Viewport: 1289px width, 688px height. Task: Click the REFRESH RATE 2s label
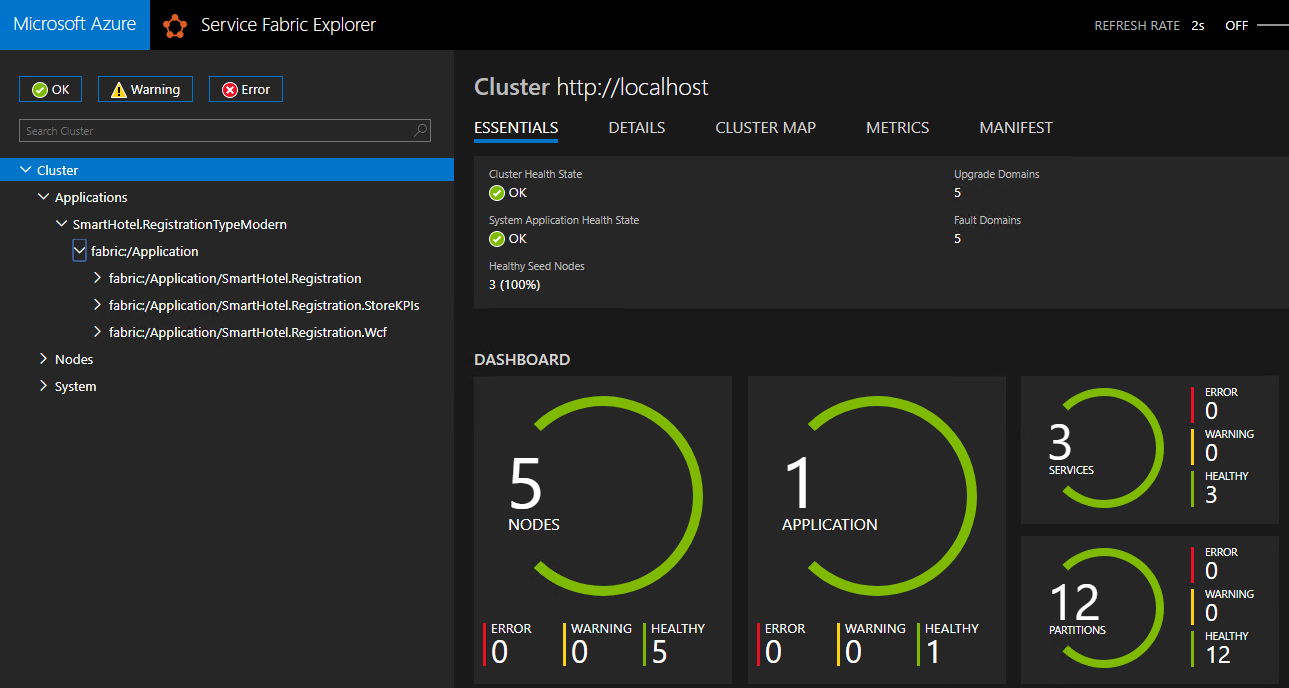(1149, 25)
